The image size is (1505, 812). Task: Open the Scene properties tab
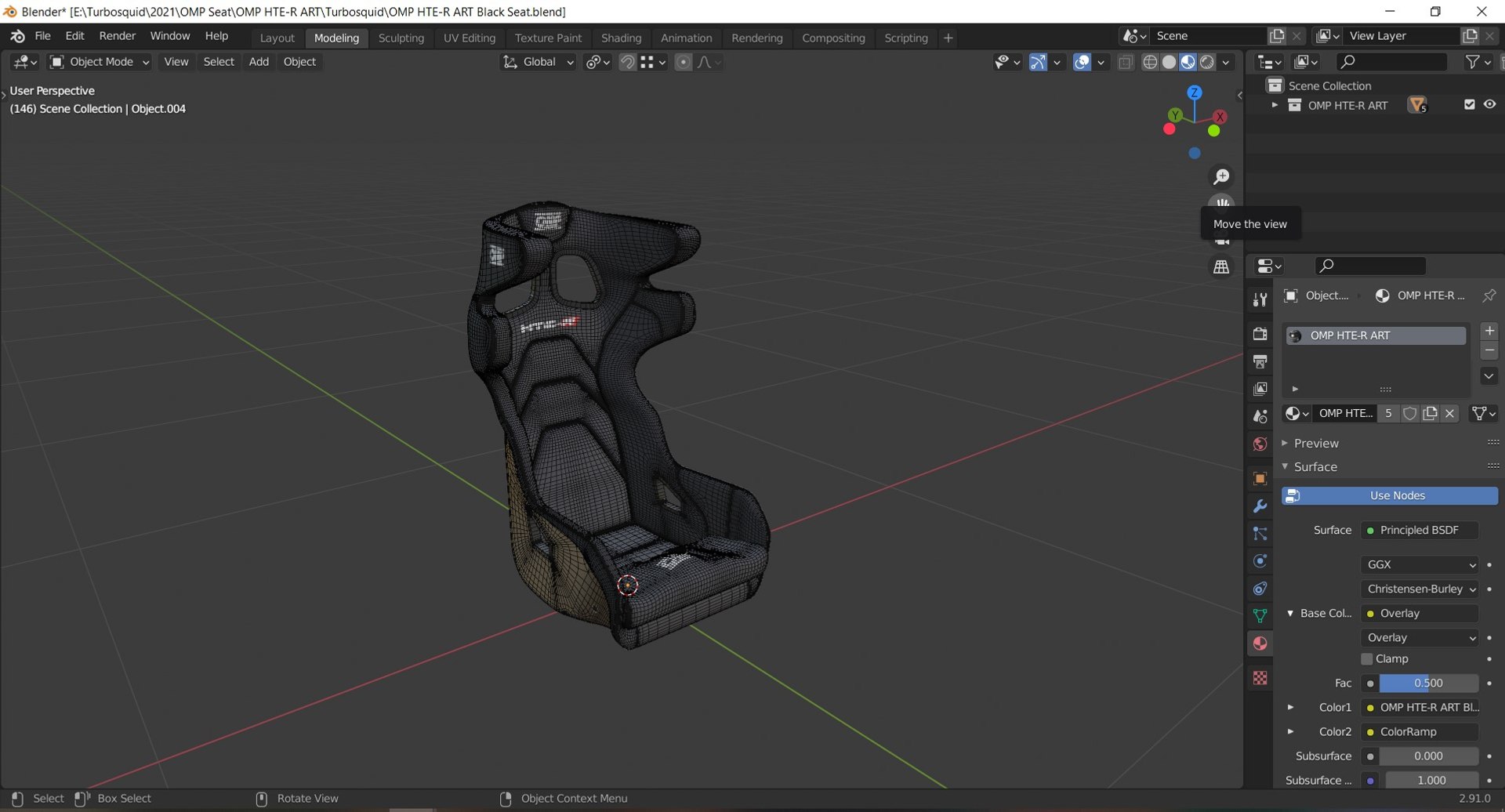tap(1260, 416)
